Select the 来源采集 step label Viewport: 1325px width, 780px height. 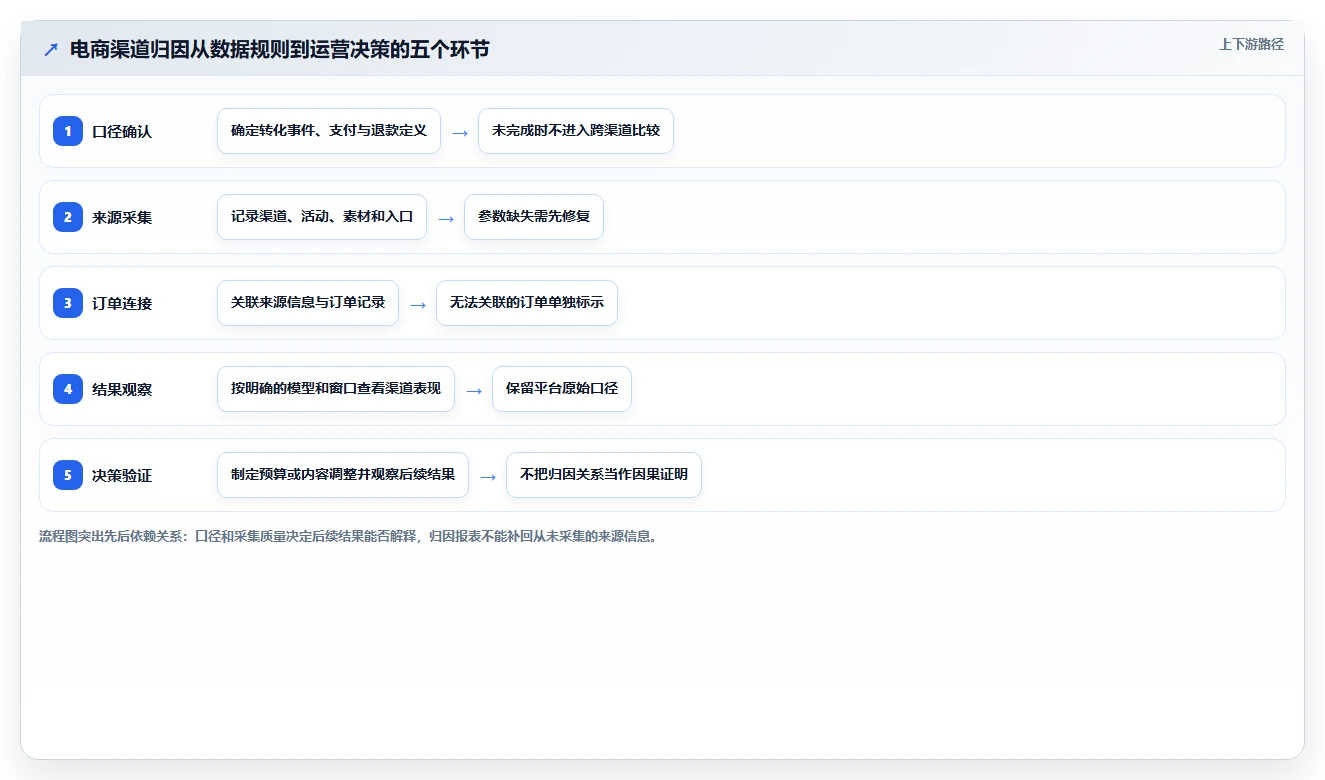[x=122, y=217]
